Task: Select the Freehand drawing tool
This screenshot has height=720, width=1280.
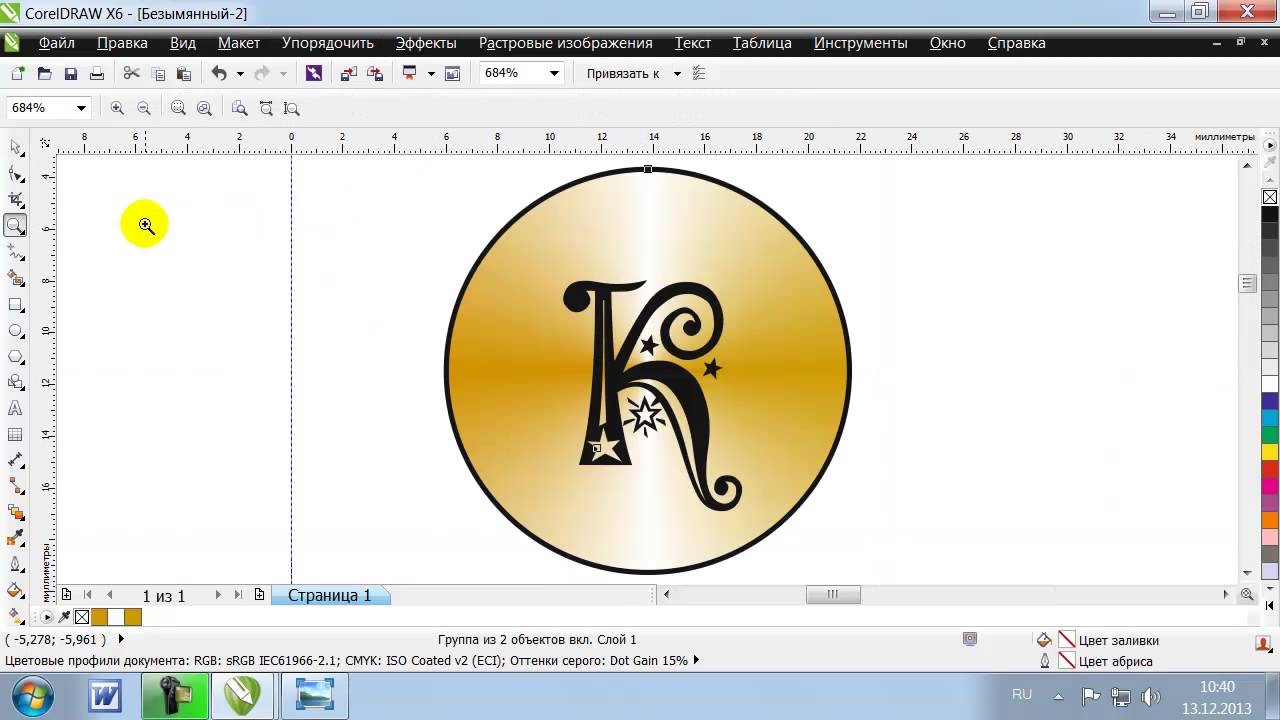Action: pyautogui.click(x=15, y=252)
